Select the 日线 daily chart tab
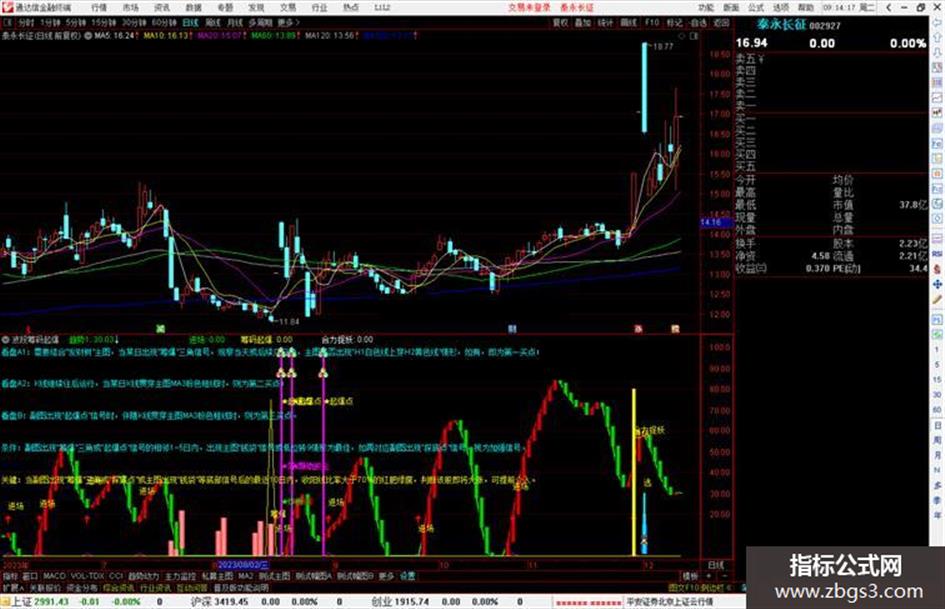Viewport: 945px width, 609px height. (190, 23)
